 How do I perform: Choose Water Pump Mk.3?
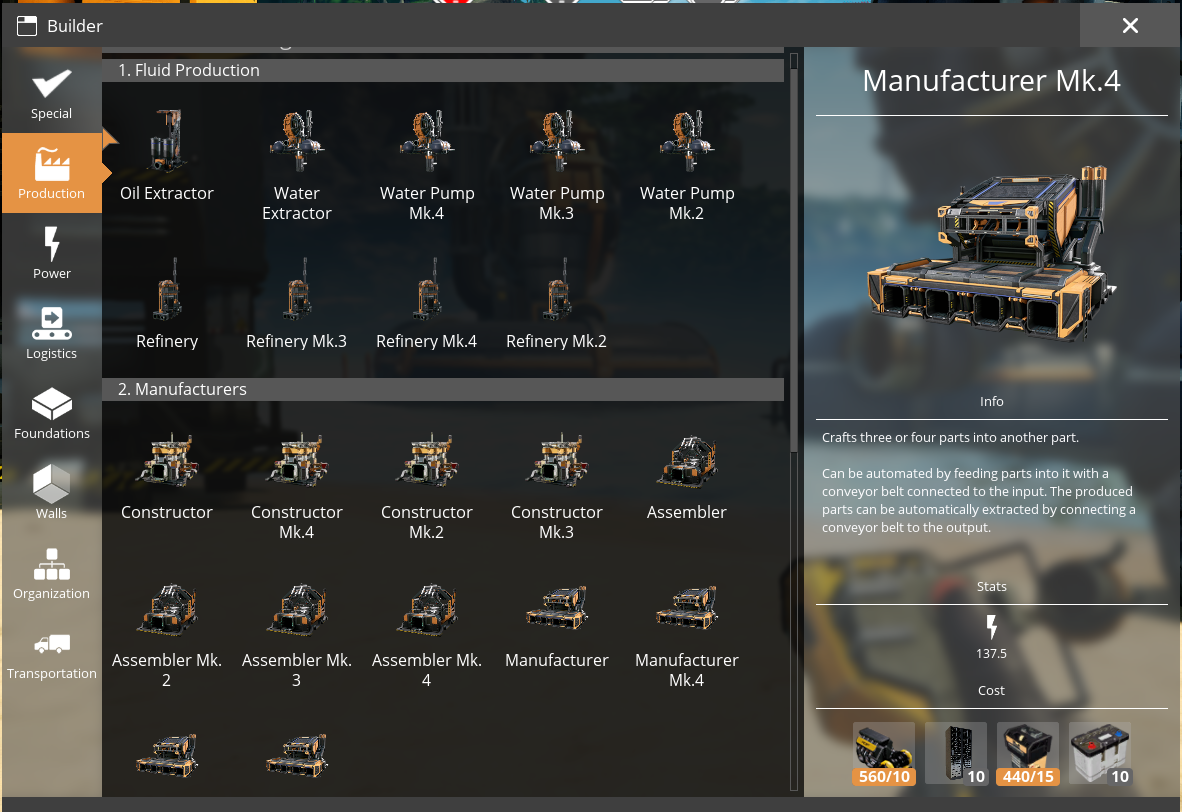pyautogui.click(x=557, y=164)
